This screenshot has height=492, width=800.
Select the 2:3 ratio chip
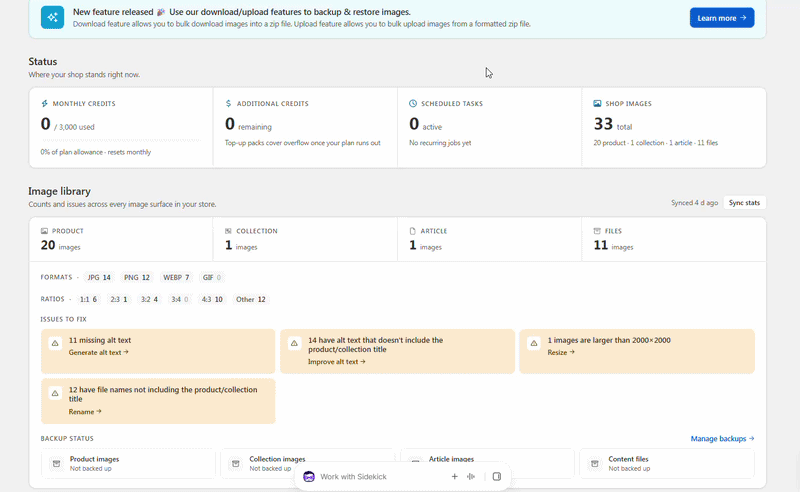pyautogui.click(x=119, y=300)
